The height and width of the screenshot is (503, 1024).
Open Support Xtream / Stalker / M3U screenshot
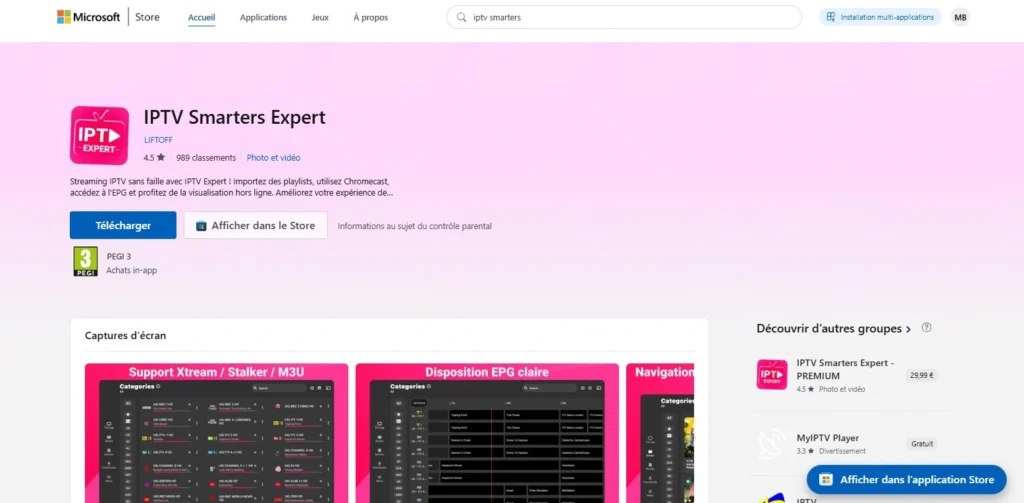click(216, 433)
